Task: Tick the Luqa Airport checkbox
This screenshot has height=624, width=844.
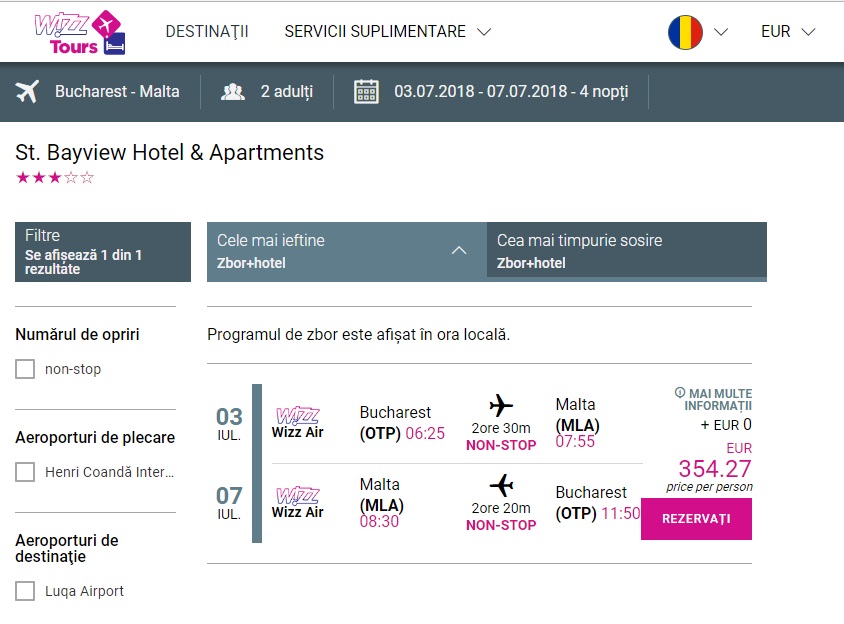Action: [25, 591]
